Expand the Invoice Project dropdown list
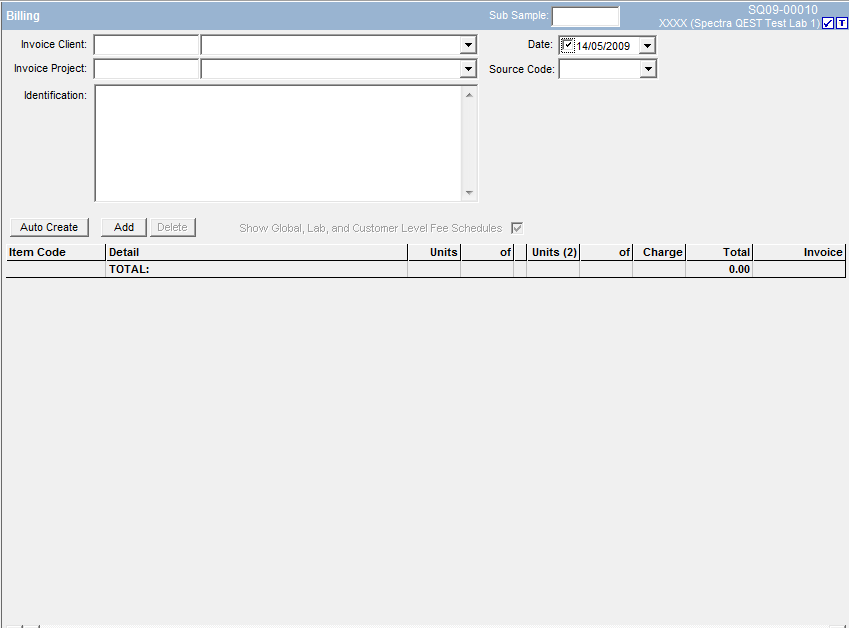The image size is (849, 628). (x=468, y=69)
